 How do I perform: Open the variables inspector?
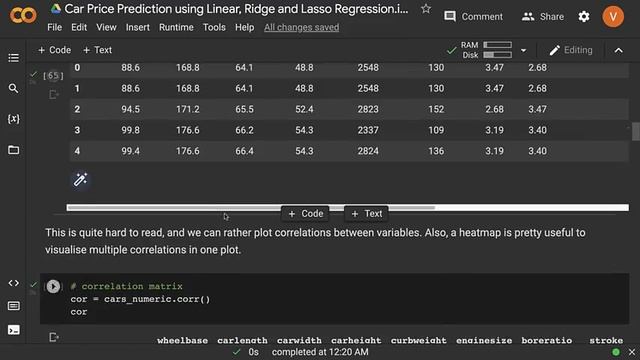(13, 119)
